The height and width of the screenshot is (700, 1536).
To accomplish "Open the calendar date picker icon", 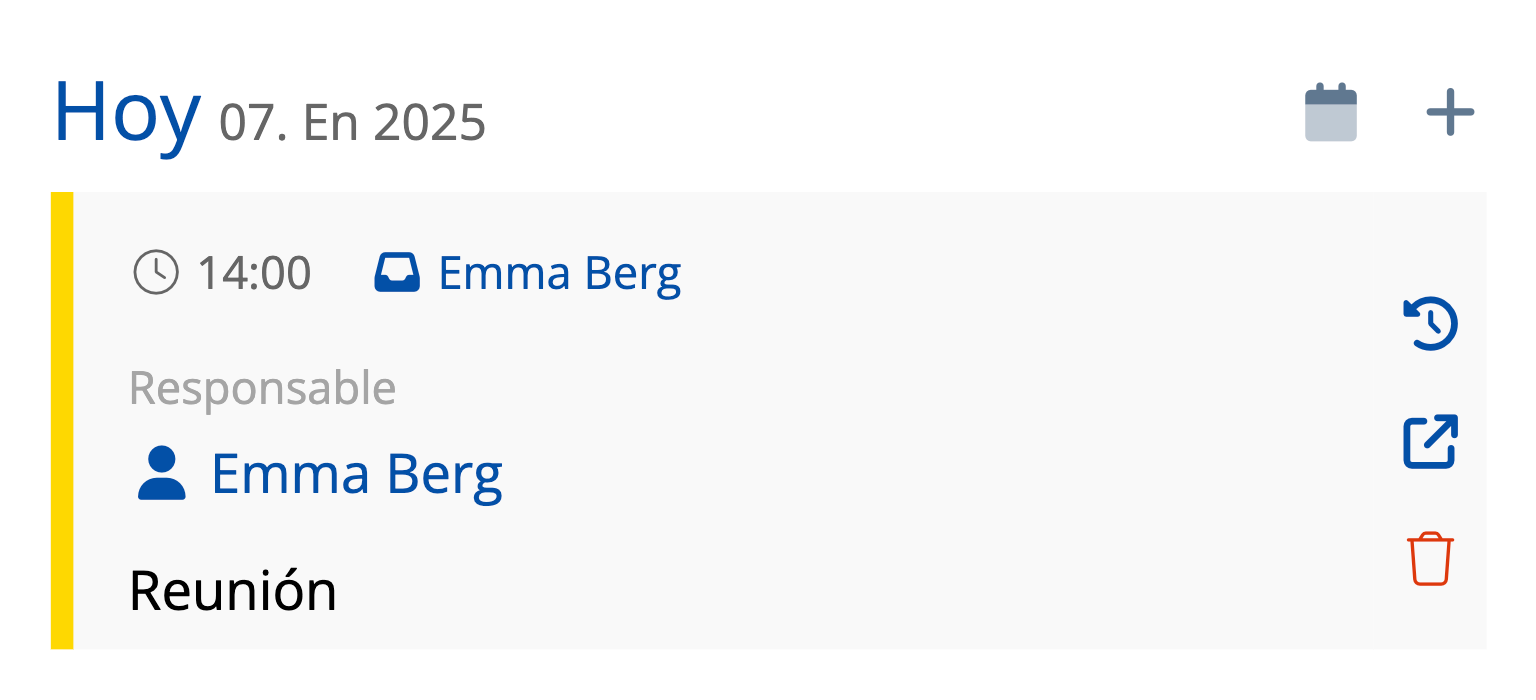I will point(1331,113).
